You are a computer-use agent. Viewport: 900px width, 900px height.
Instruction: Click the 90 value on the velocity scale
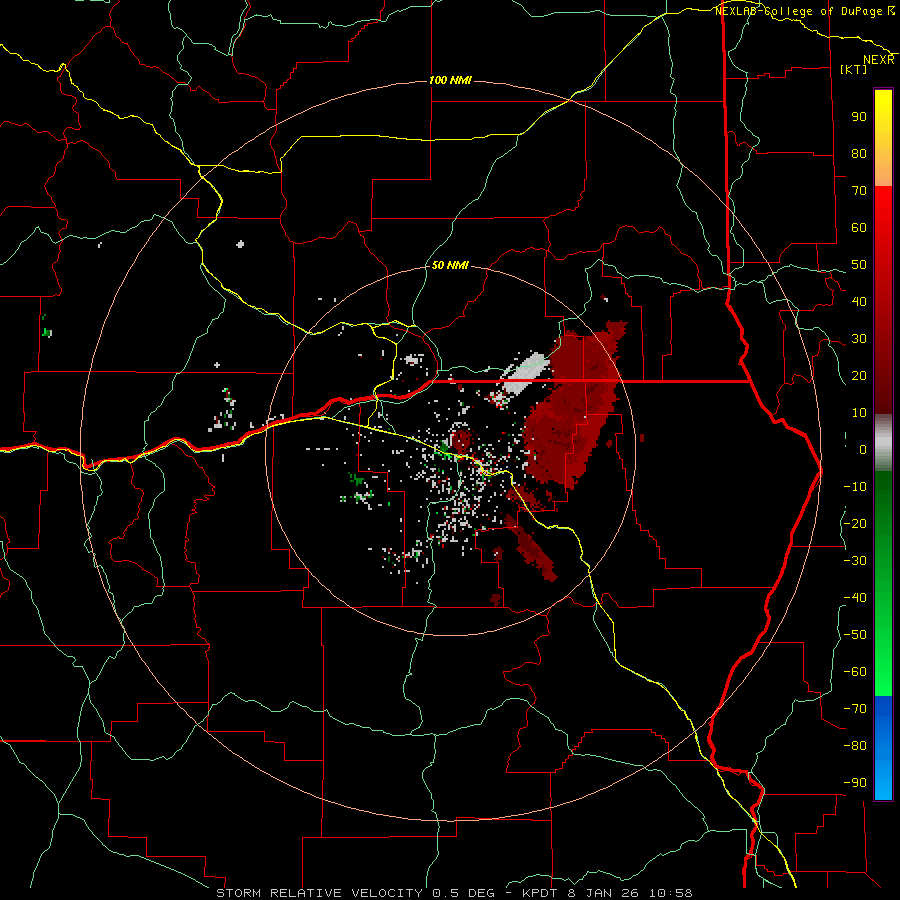pyautogui.click(x=859, y=117)
